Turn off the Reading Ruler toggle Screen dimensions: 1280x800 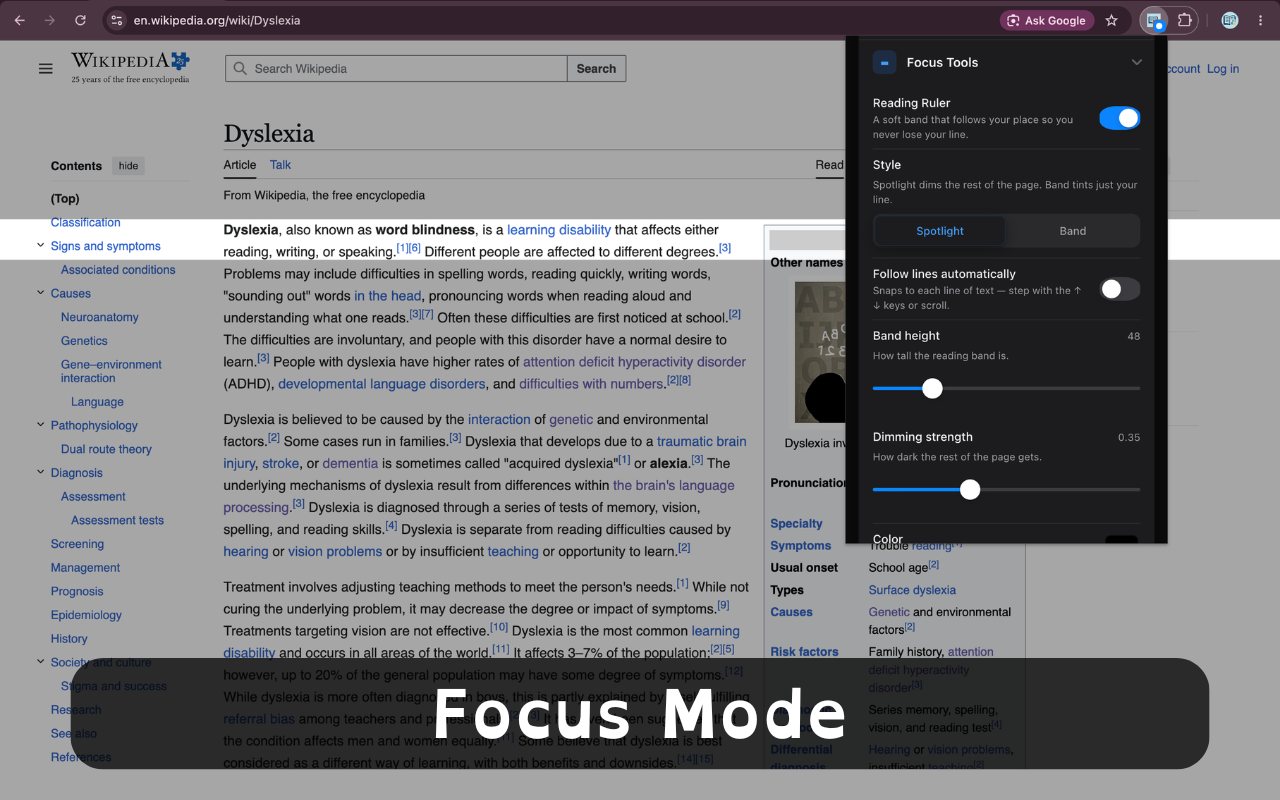(1119, 118)
